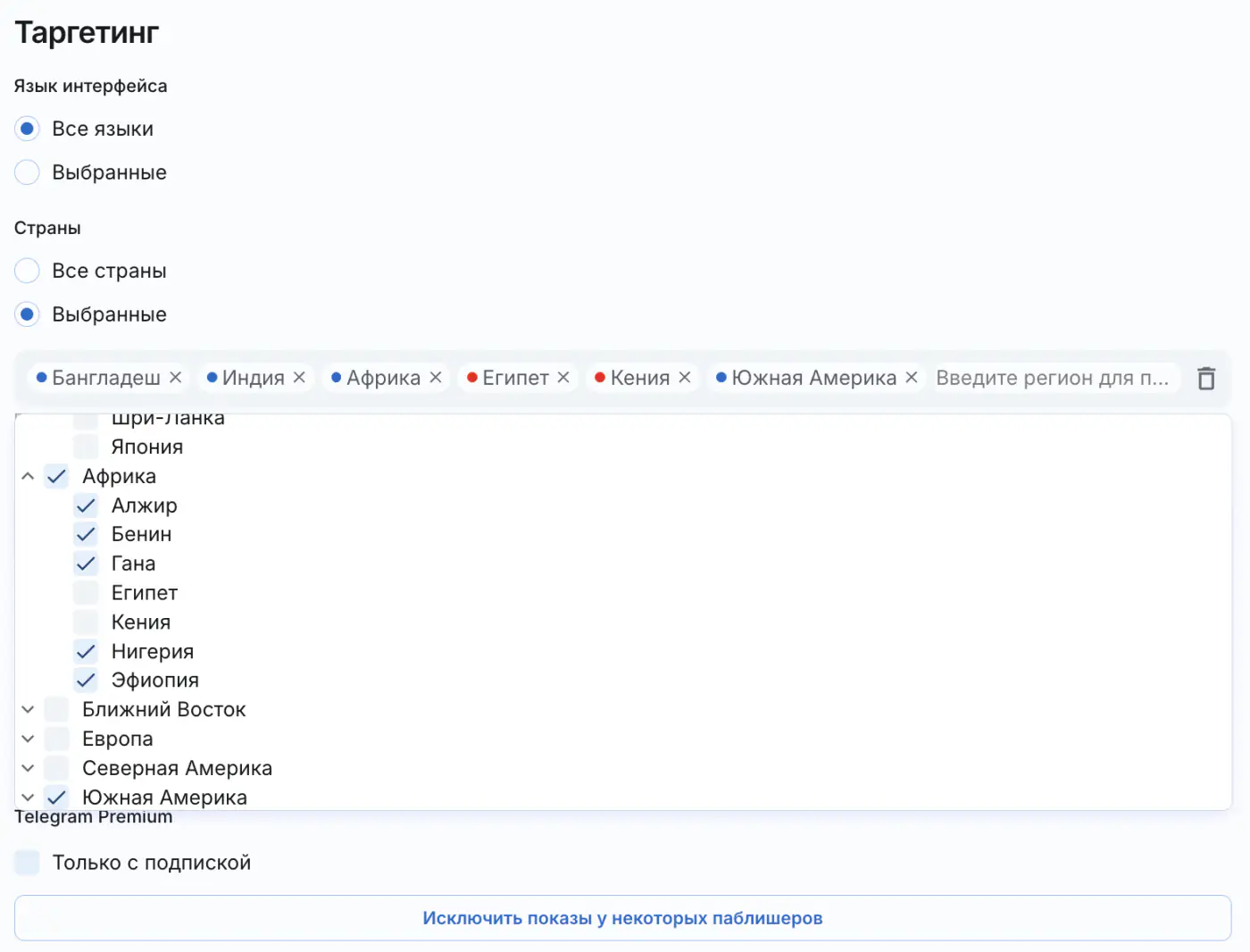Image resolution: width=1250 pixels, height=952 pixels.
Task: Choose the Все страны radio option
Action: (27, 271)
